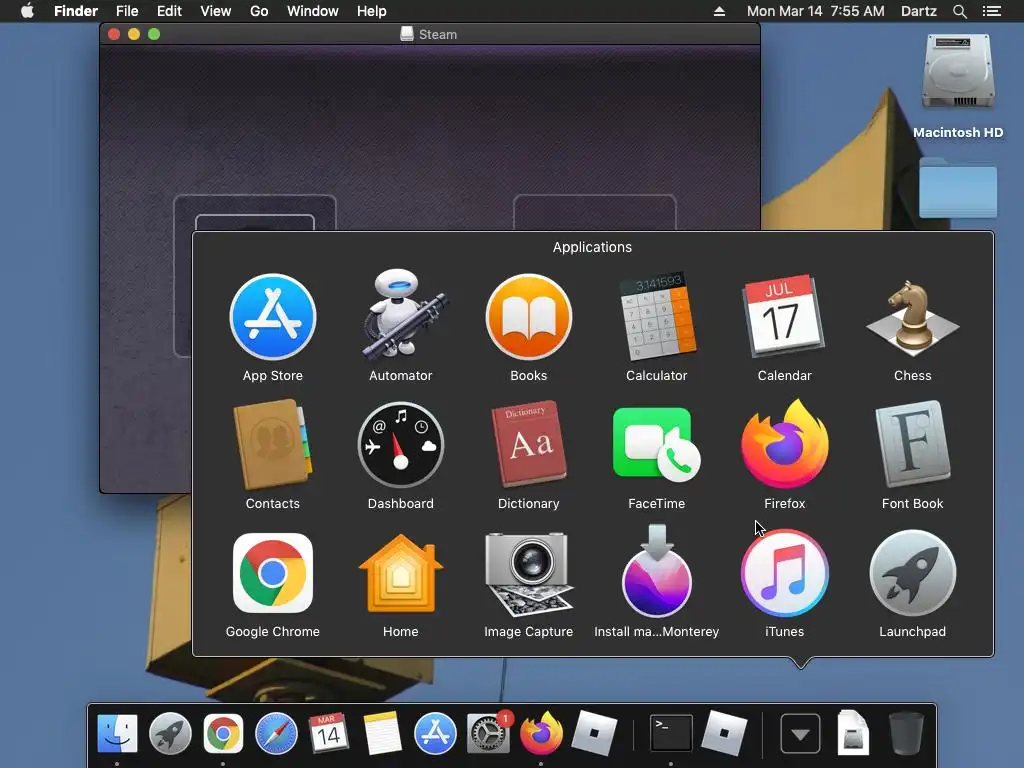Open the Finder menu
1024x768 pixels.
pyautogui.click(x=76, y=11)
